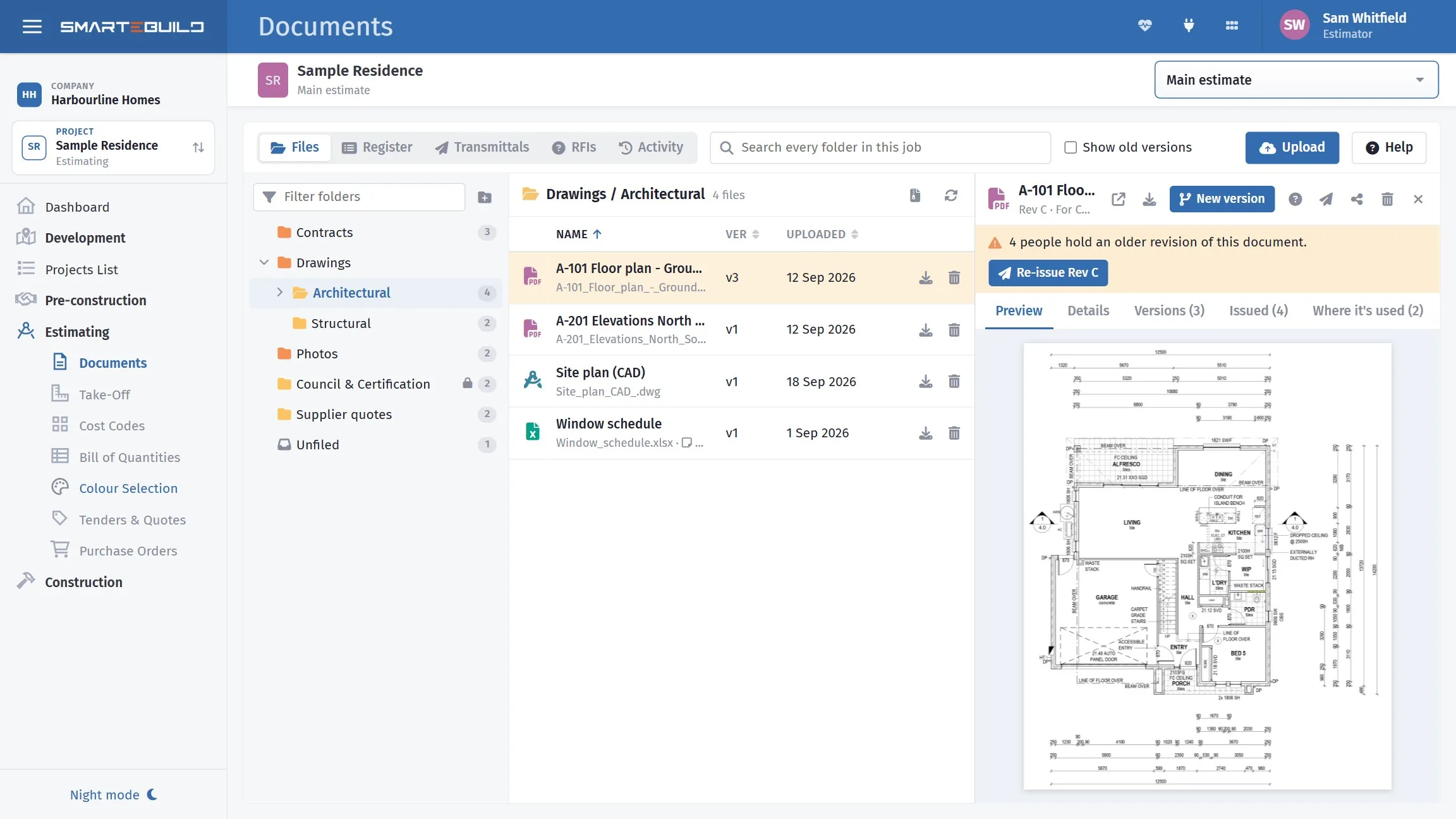Toggle Night mode
This screenshot has height=819, width=1456.
[114, 794]
